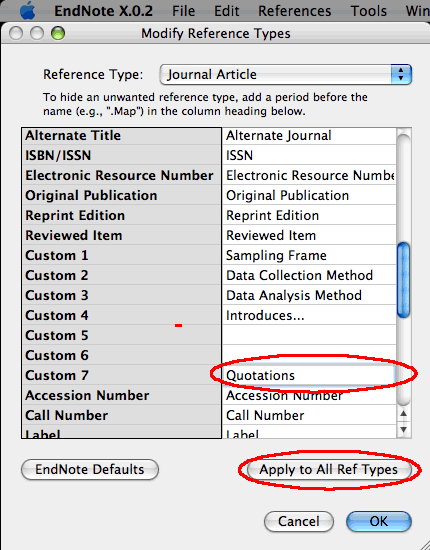430x550 pixels.
Task: Open the Reference Type dropdown arrows
Action: [401, 74]
